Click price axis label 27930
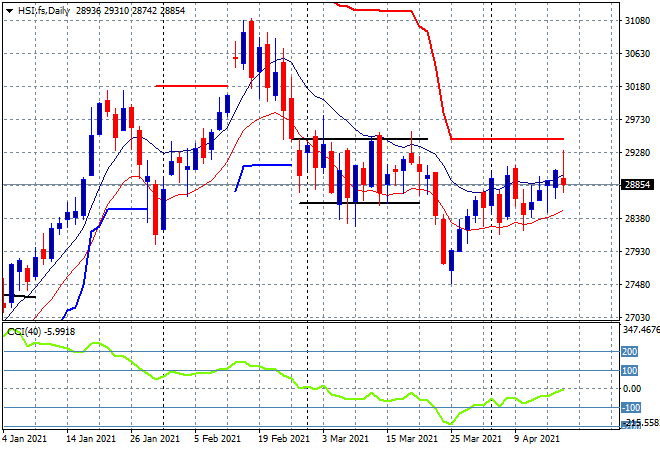 pyautogui.click(x=638, y=251)
